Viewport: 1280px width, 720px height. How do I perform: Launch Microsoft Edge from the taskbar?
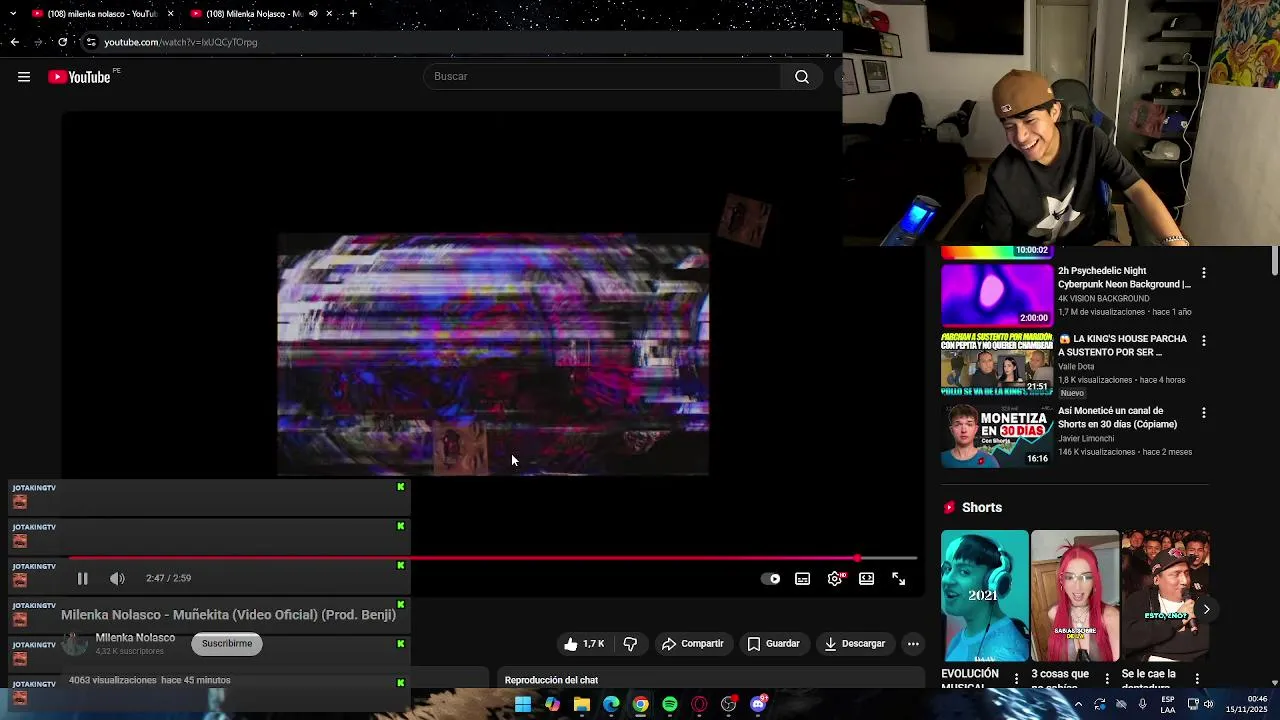(611, 705)
